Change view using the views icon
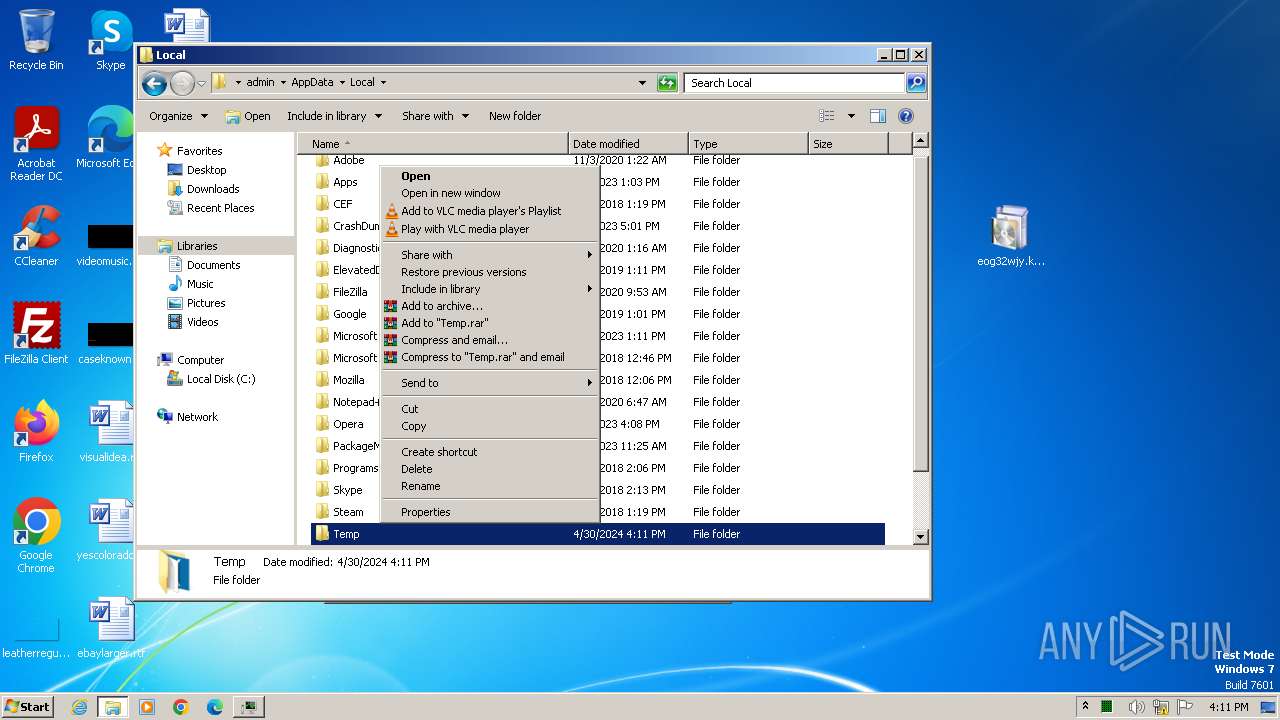 (827, 116)
